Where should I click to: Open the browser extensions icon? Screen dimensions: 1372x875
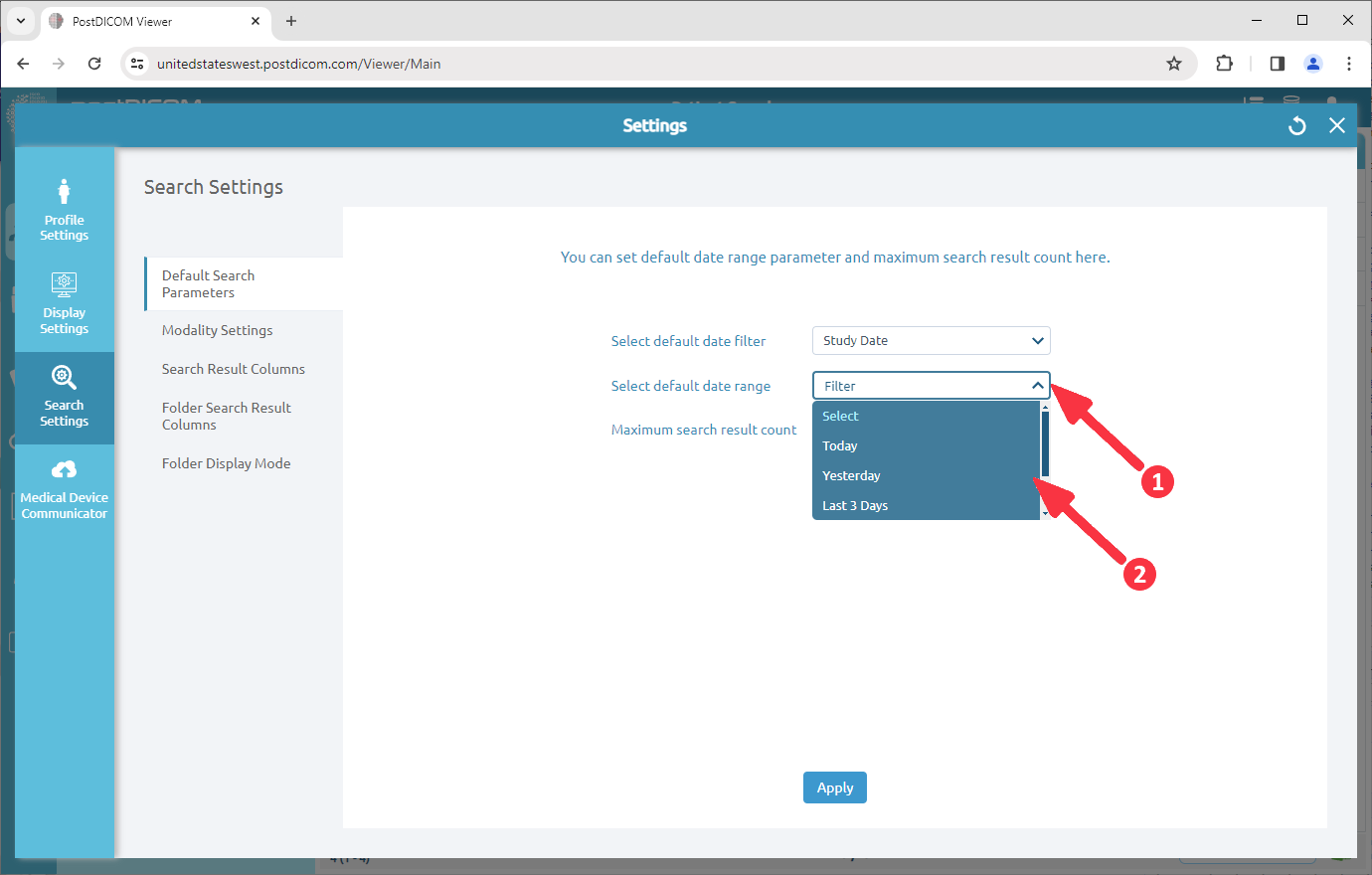[1224, 63]
